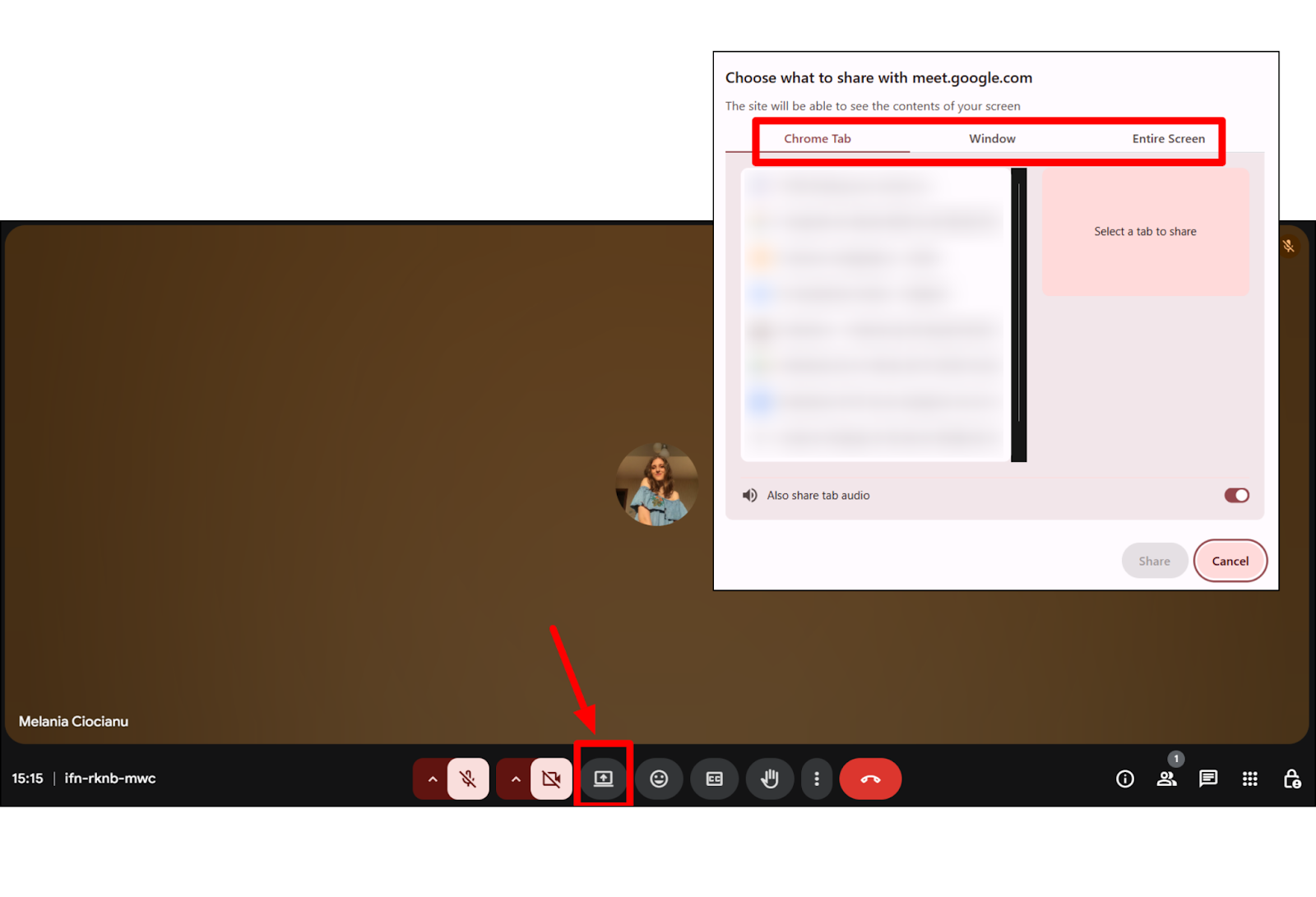Open host controls lock settings

pyautogui.click(x=1291, y=779)
